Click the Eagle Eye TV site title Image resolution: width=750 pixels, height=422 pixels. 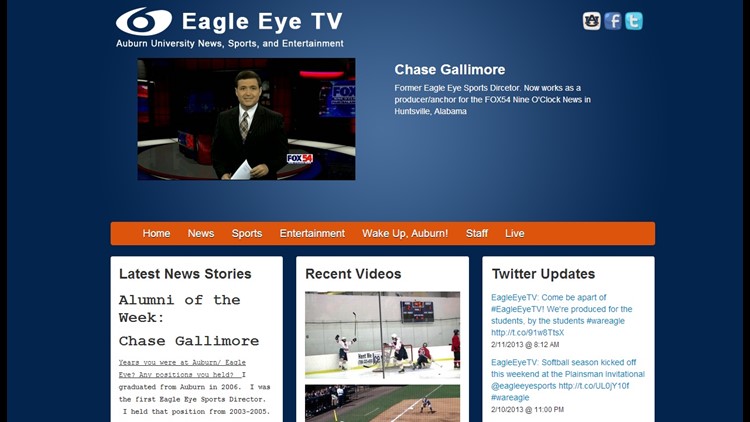(262, 21)
